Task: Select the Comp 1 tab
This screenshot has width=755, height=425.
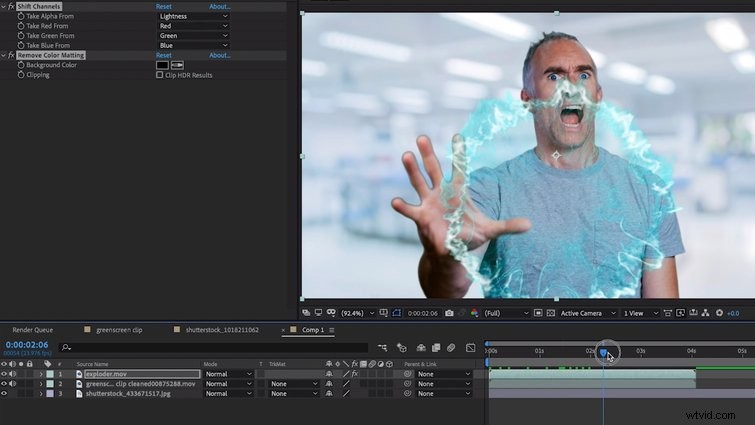Action: click(313, 330)
